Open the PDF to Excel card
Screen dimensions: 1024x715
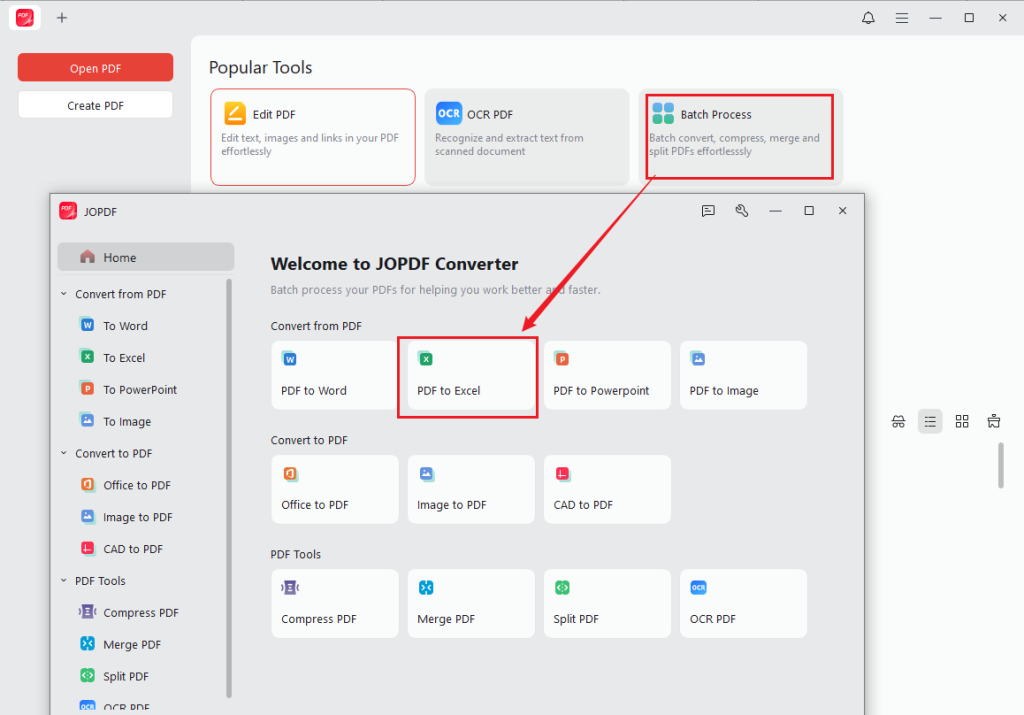click(471, 375)
